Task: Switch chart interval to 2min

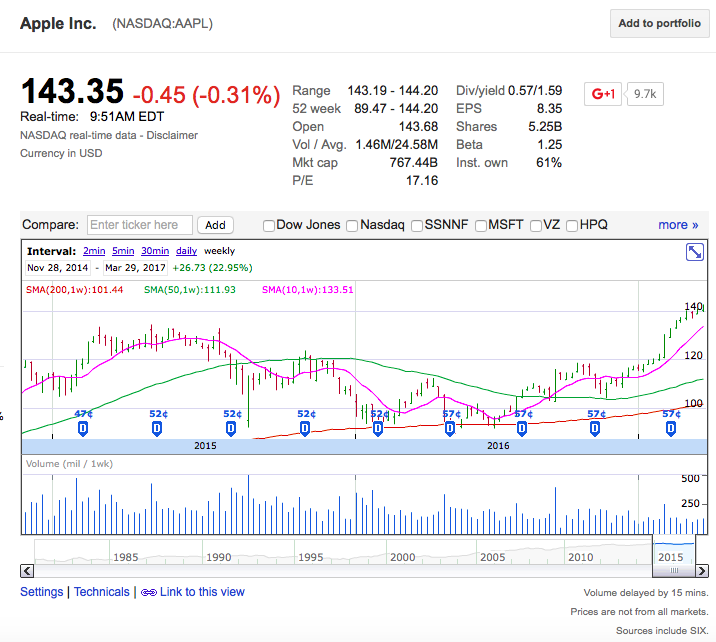Action: (x=94, y=251)
